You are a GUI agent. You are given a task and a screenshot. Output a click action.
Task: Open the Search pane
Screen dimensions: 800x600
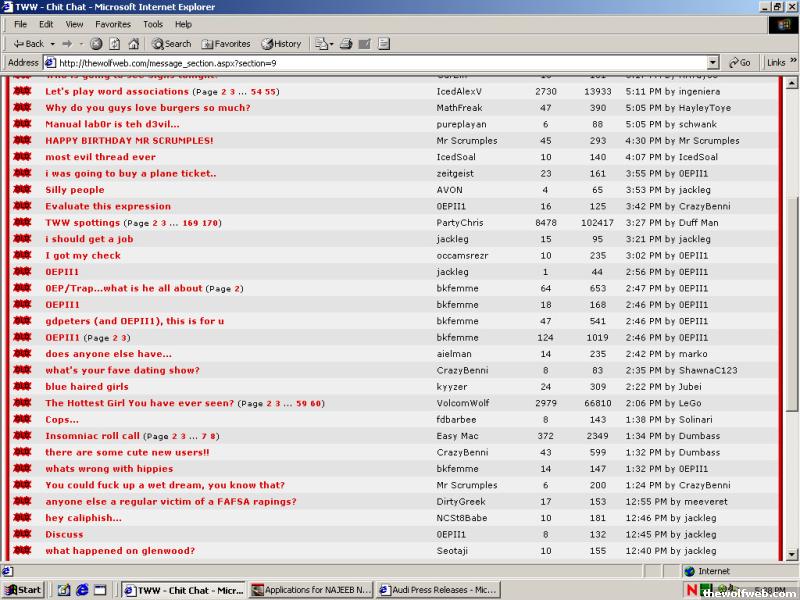171,44
